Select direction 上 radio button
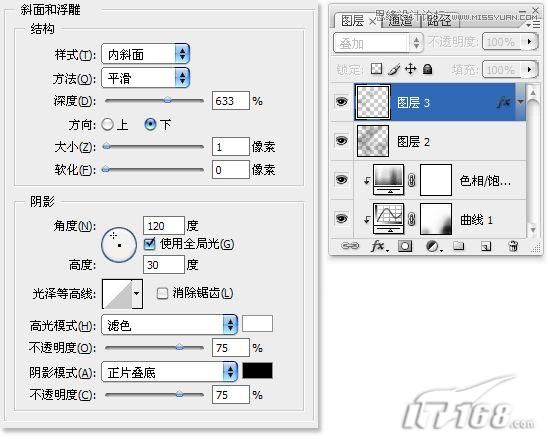 coord(107,124)
